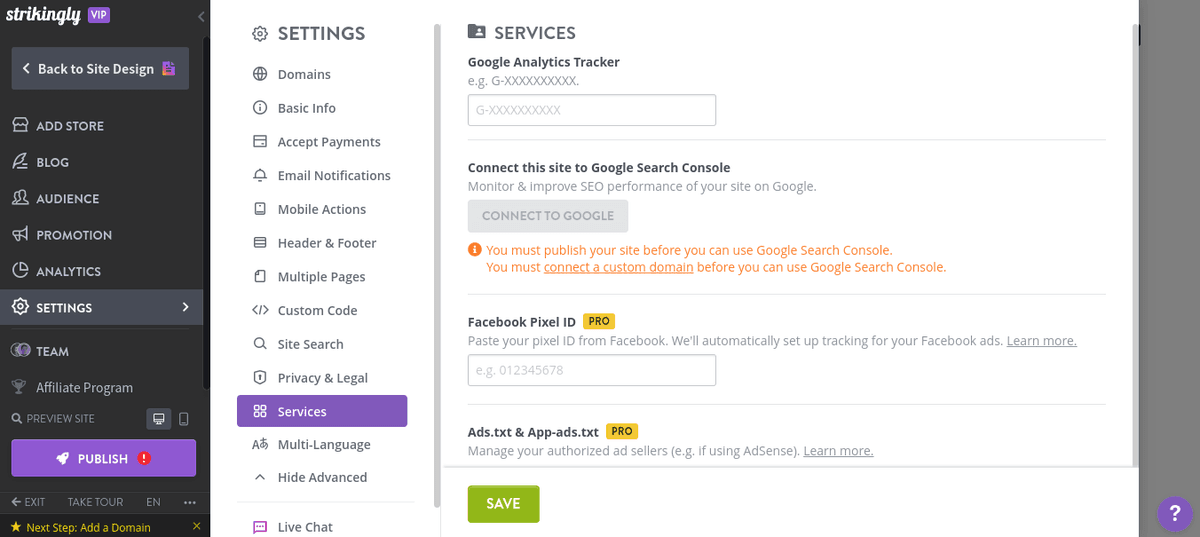Follow the connect a custom domain link
This screenshot has height=537, width=1200.
pos(618,267)
